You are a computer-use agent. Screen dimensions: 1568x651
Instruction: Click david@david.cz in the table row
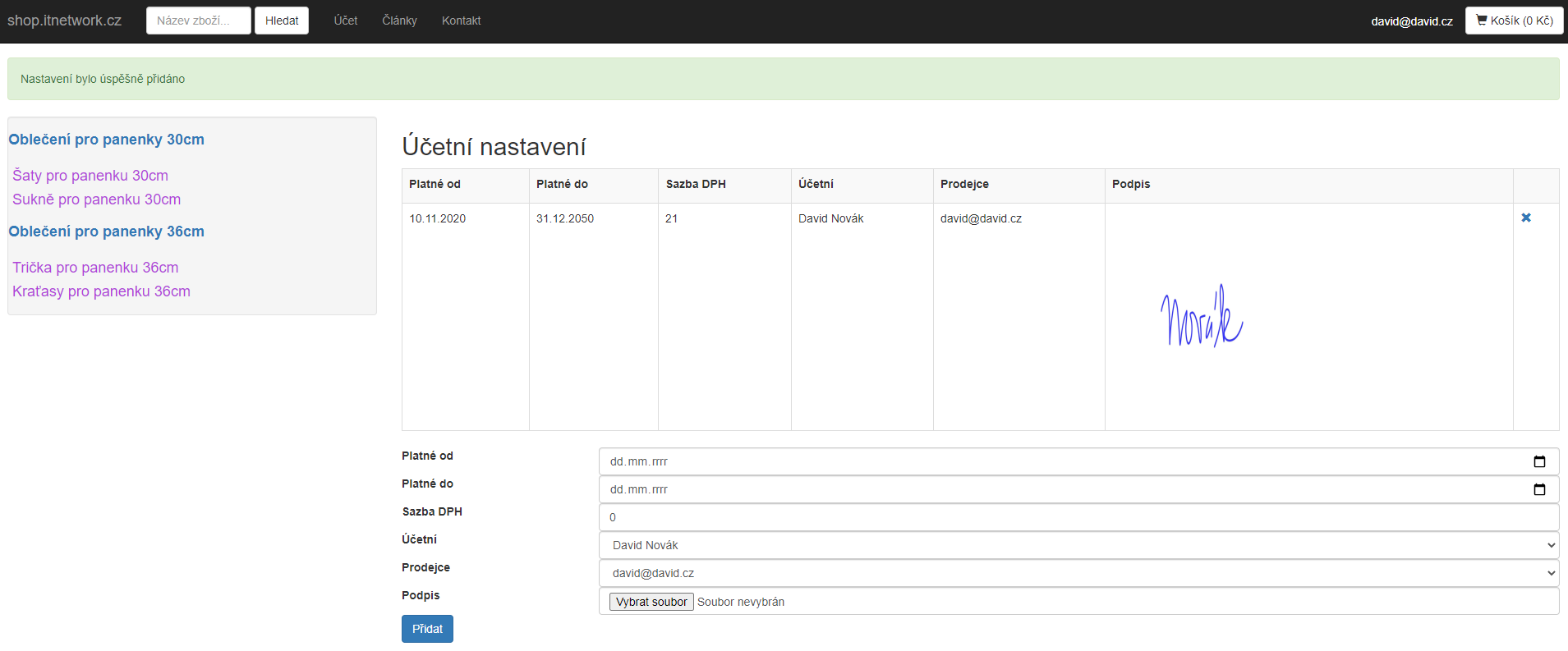pos(981,218)
